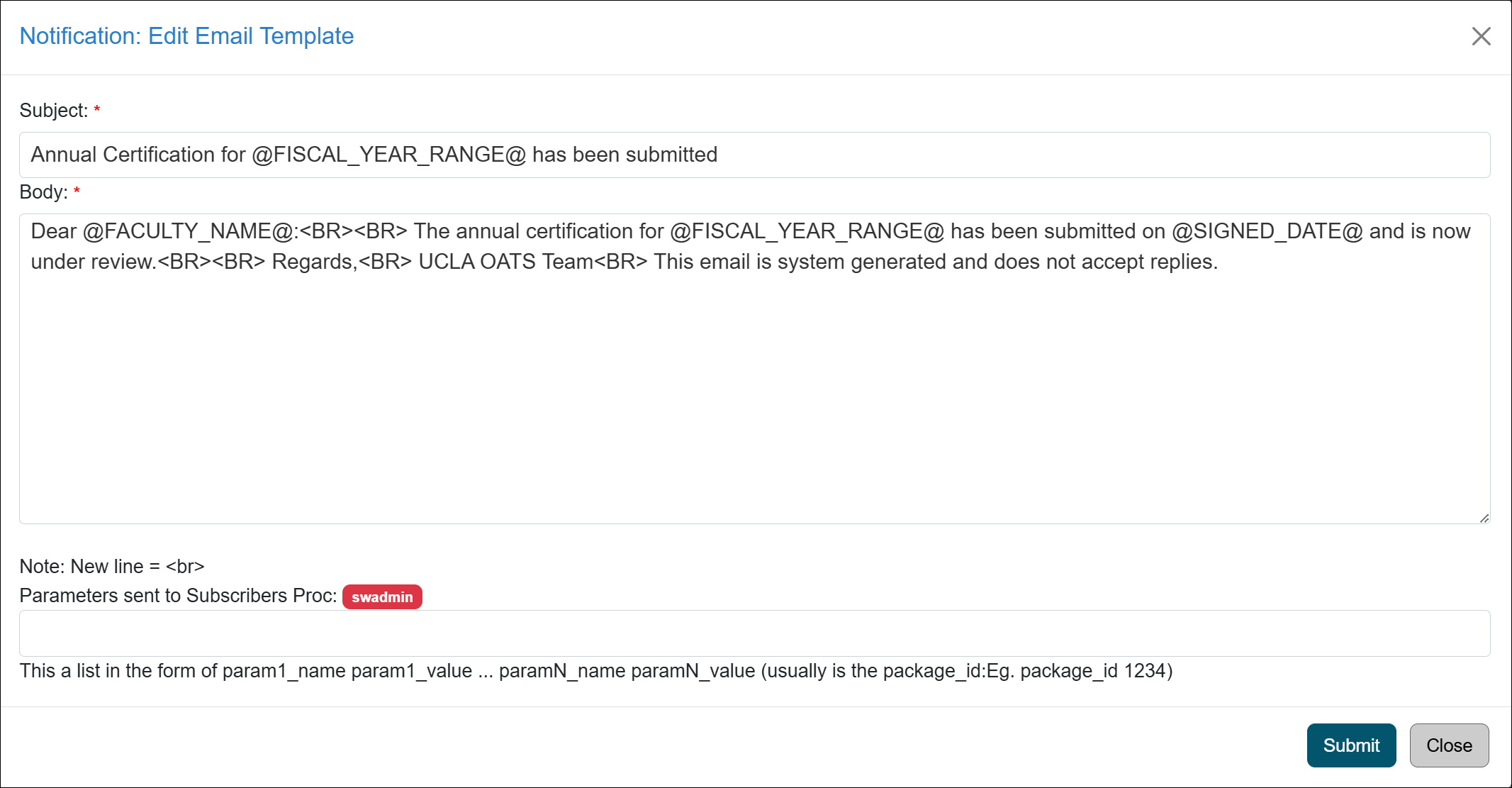Submit the email template form
The width and height of the screenshot is (1512, 788).
pyautogui.click(x=1351, y=745)
